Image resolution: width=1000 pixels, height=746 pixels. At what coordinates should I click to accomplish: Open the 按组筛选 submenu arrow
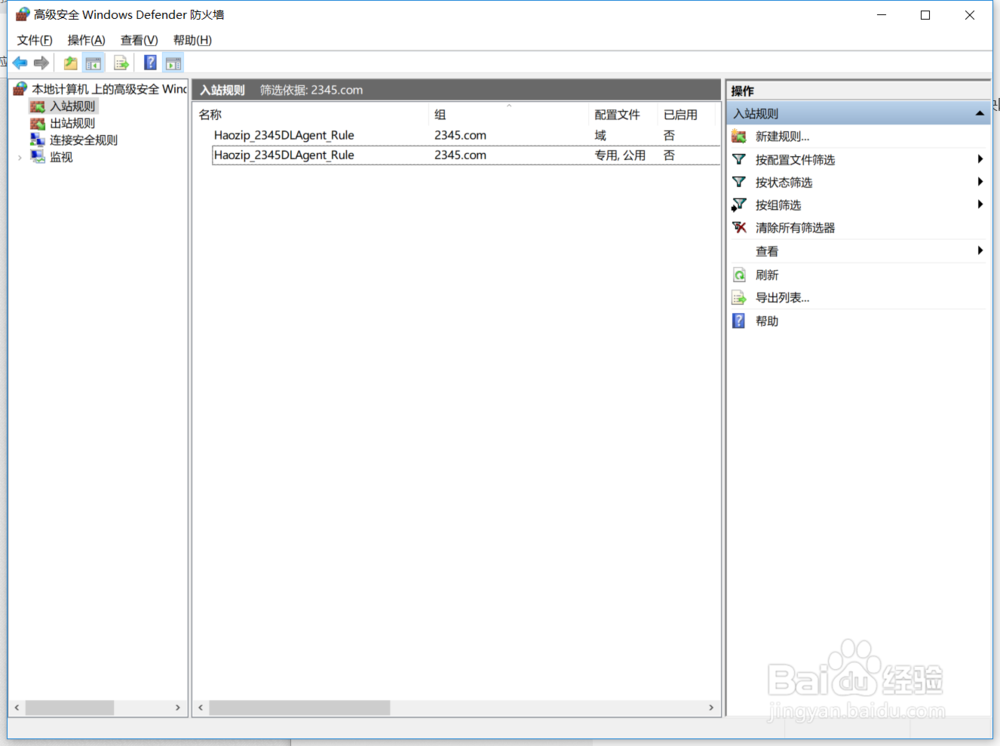coord(980,205)
